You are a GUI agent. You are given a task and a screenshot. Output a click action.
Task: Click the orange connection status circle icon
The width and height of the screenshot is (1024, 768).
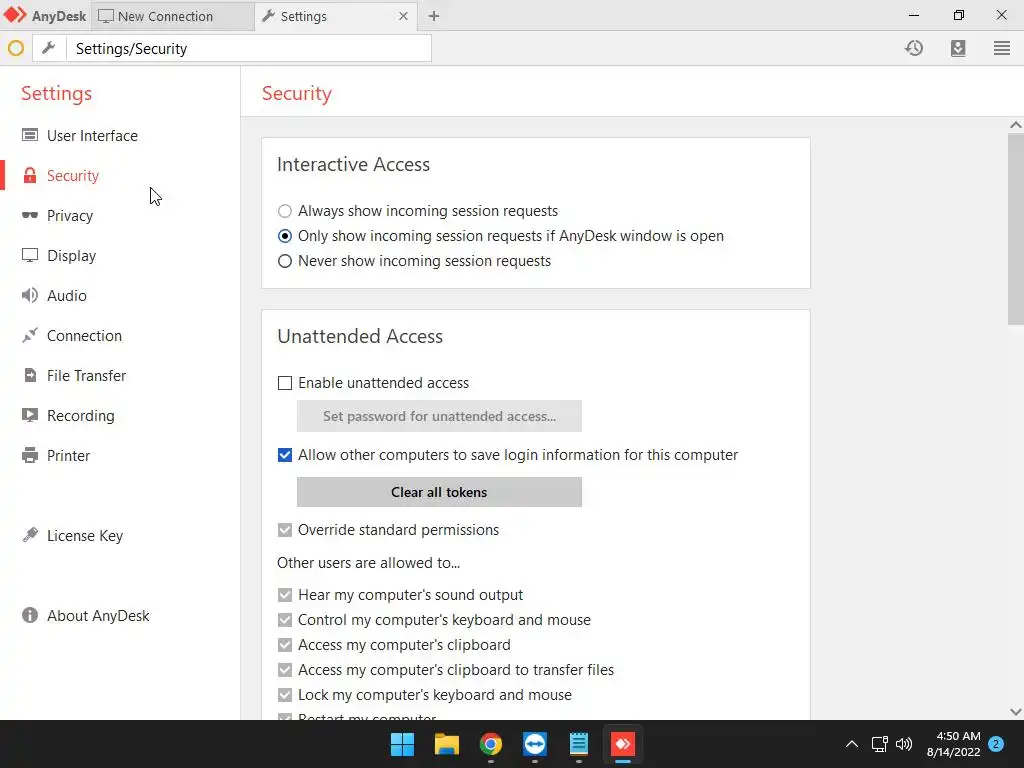click(16, 48)
